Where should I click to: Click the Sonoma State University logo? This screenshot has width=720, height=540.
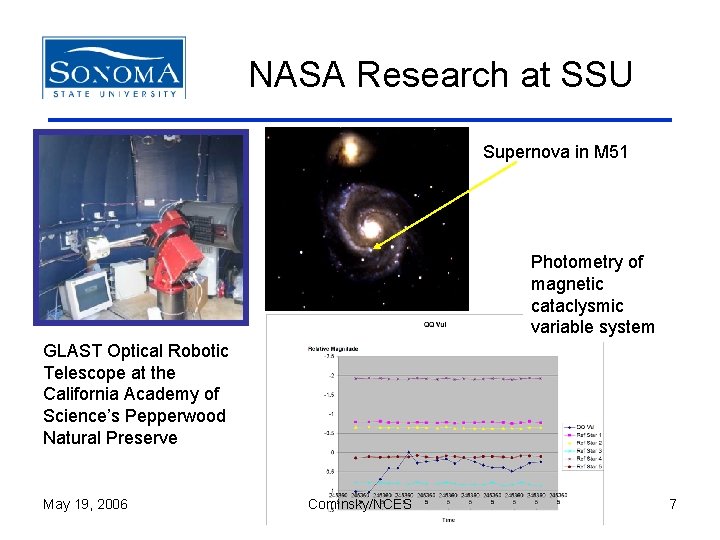(114, 68)
